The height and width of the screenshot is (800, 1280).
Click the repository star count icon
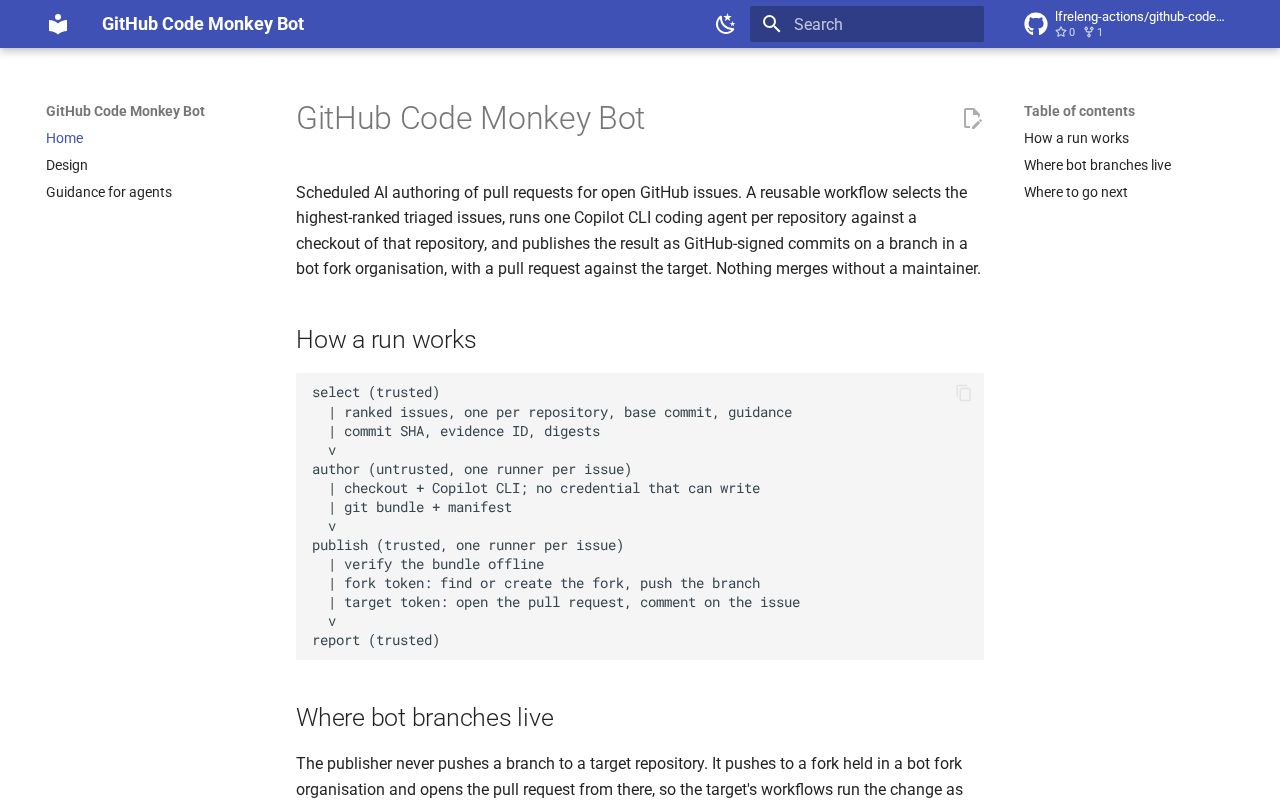tap(1060, 32)
